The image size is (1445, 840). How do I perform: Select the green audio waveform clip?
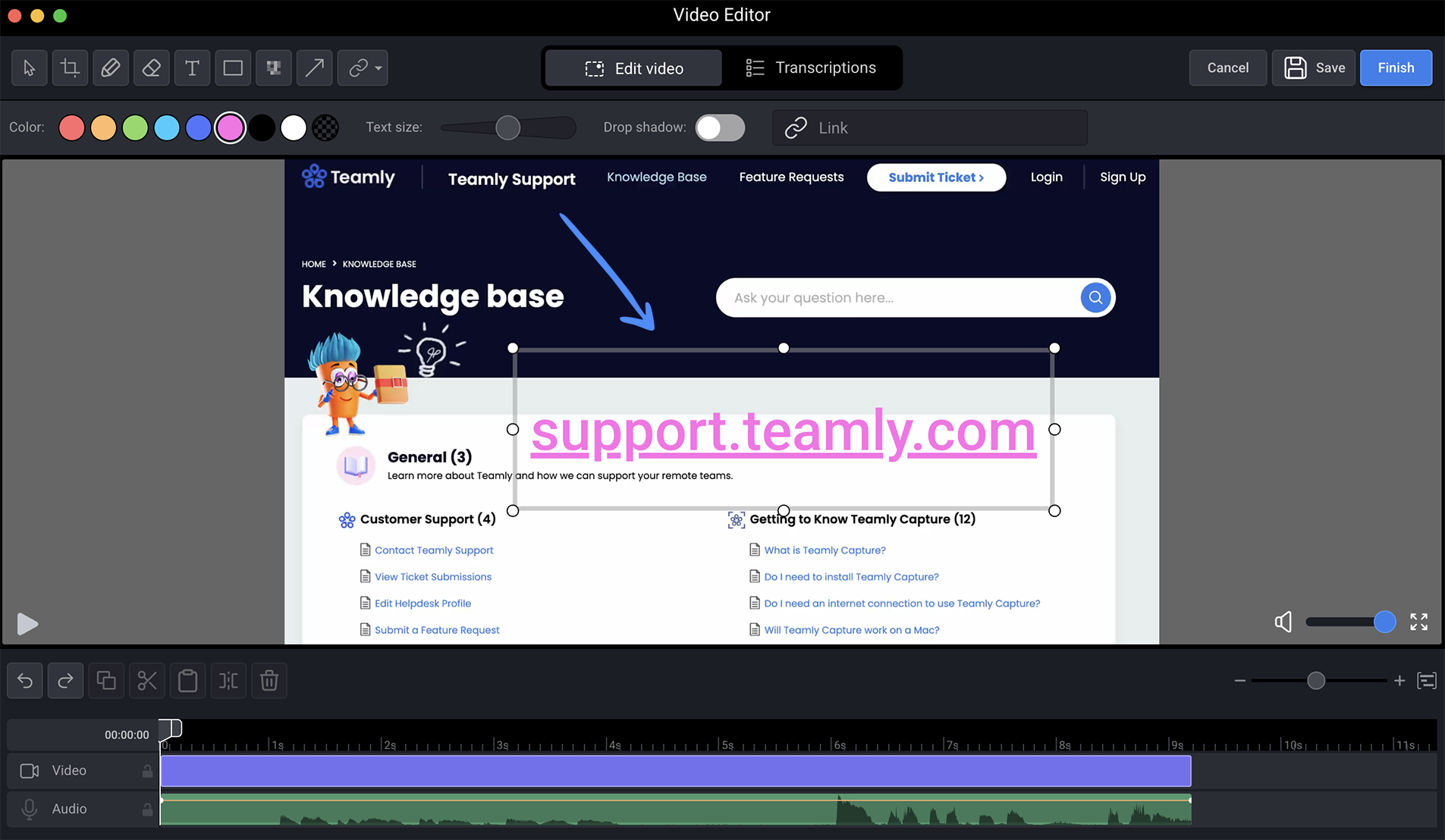(x=676, y=810)
